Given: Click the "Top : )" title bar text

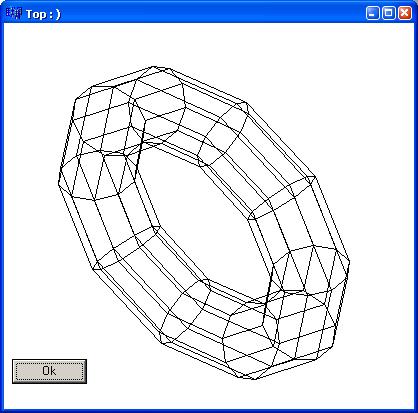Looking at the screenshot, I should click(x=43, y=14).
